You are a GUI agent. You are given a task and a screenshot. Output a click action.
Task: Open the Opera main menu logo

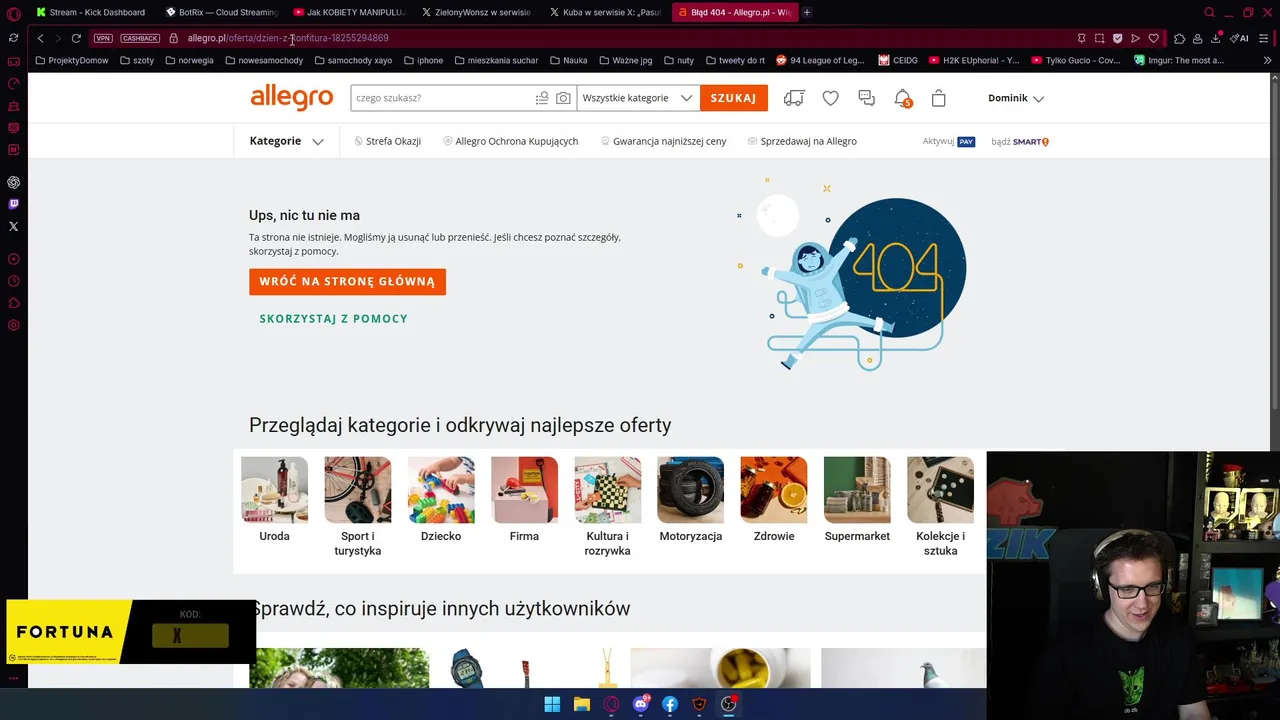[x=13, y=14]
